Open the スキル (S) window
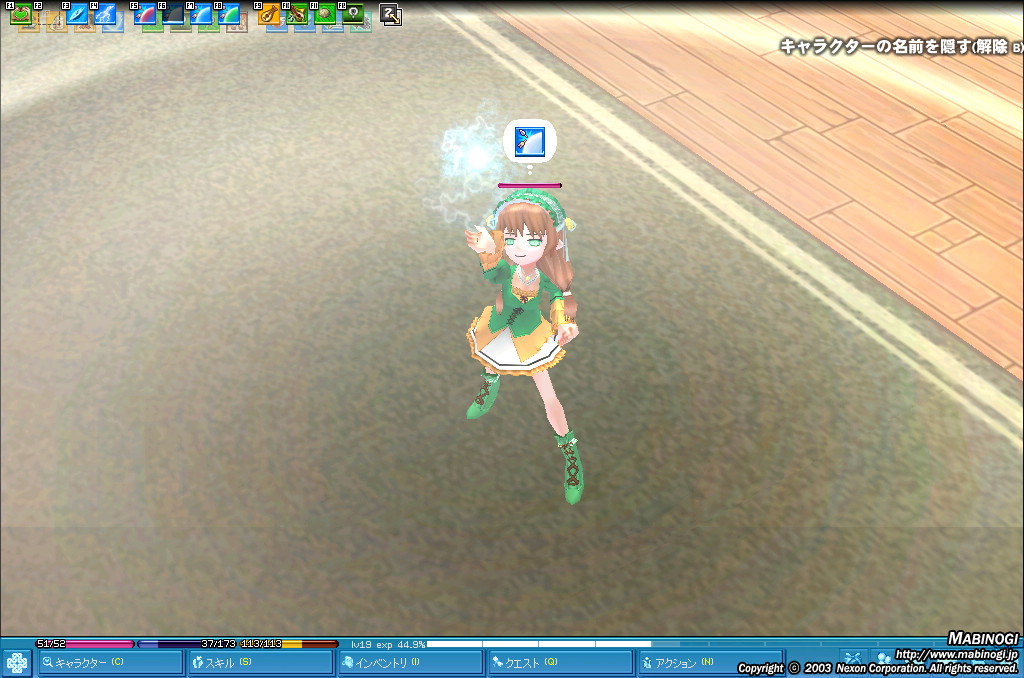The width and height of the screenshot is (1024, 678). 261,662
